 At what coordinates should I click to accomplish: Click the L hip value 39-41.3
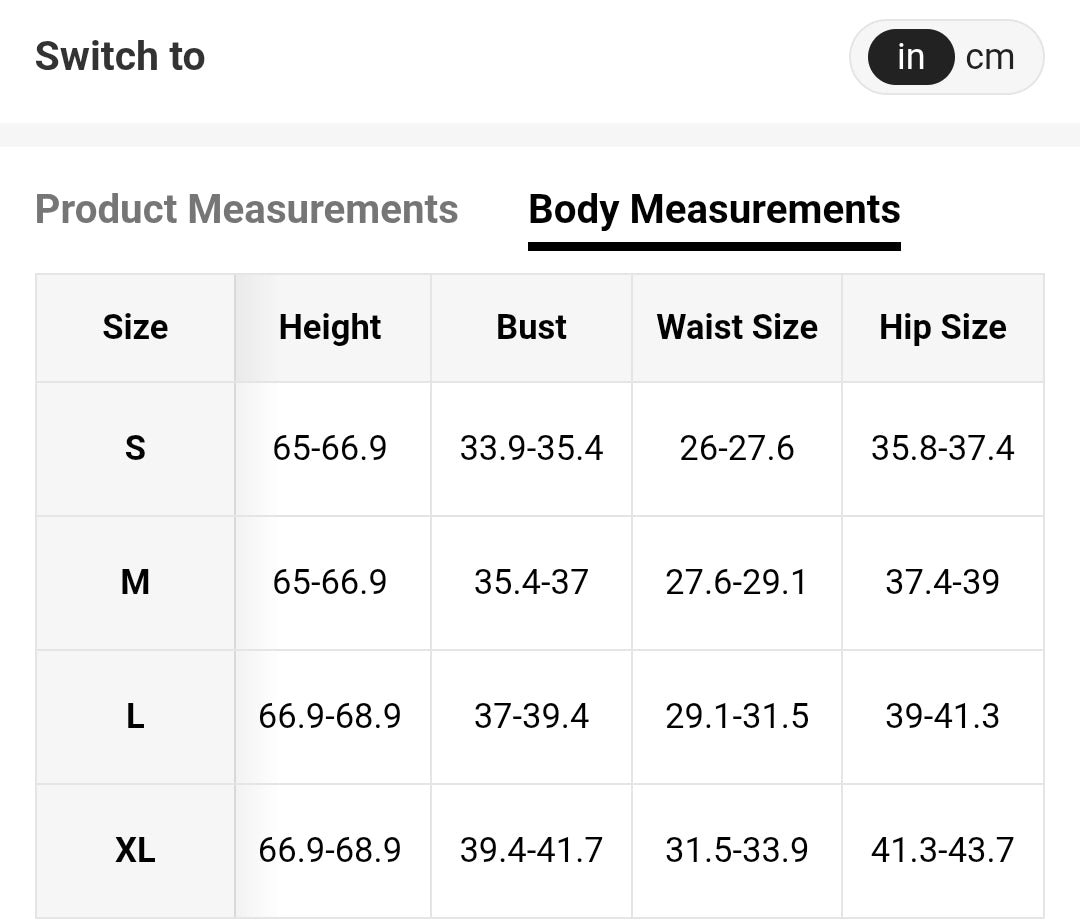coord(942,716)
